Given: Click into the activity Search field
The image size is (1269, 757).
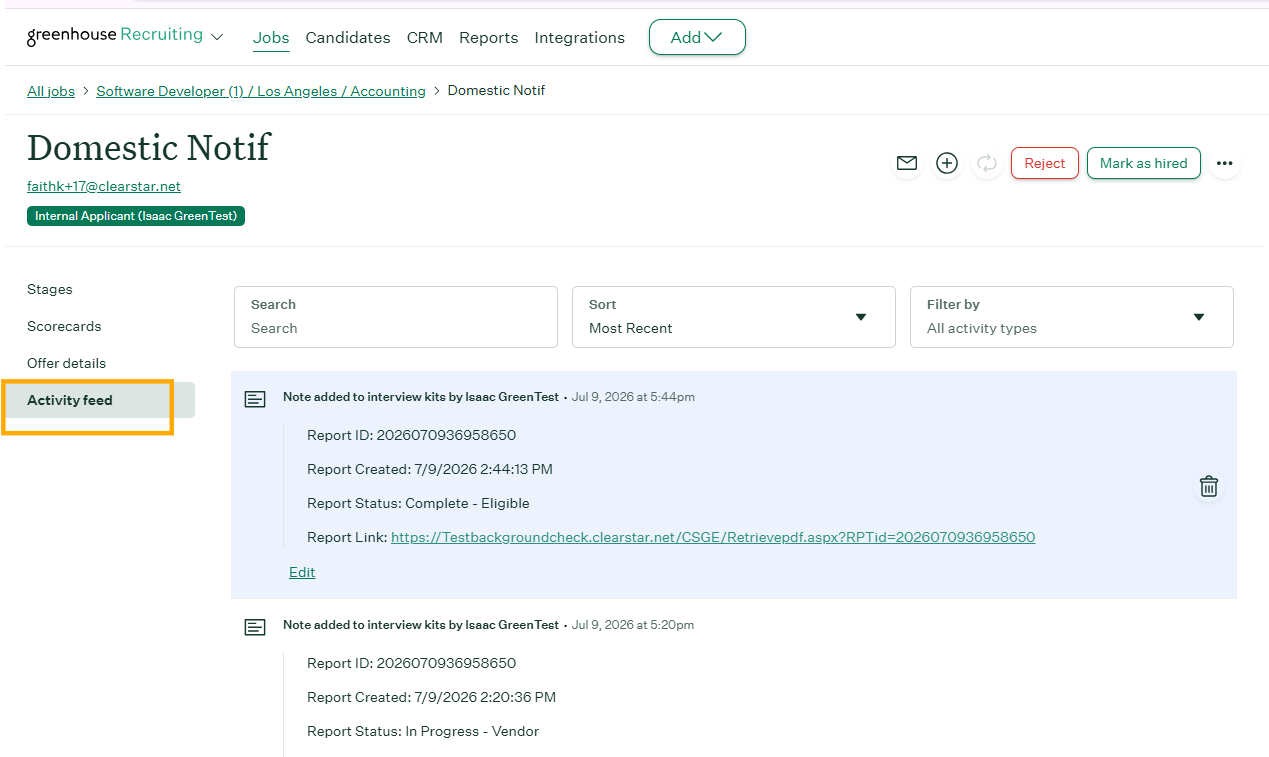Looking at the screenshot, I should [396, 317].
